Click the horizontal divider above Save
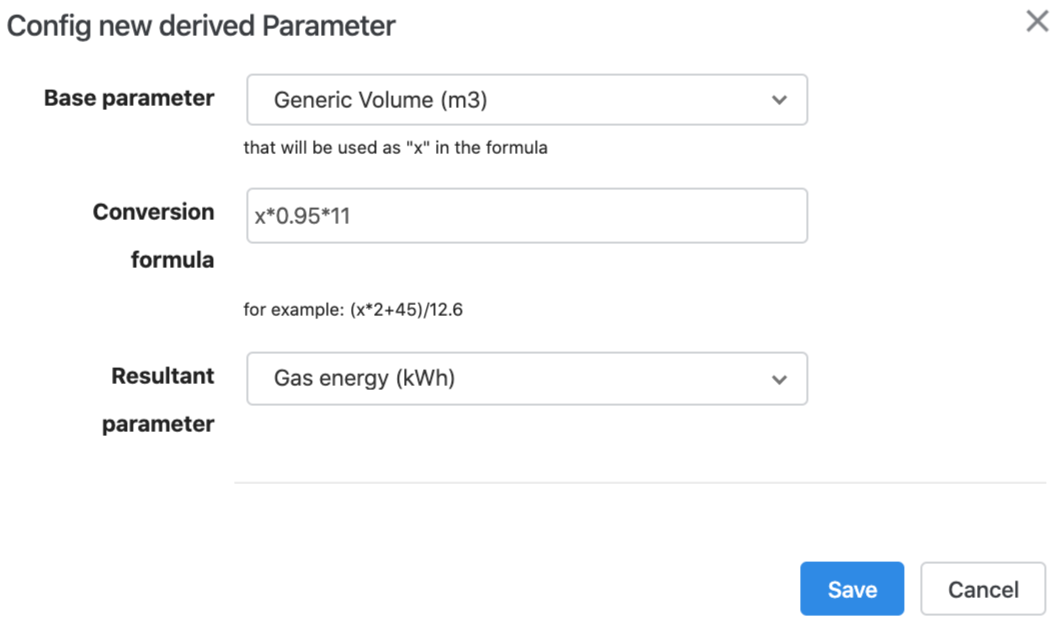Screen dimensions: 1052x622 640,482
